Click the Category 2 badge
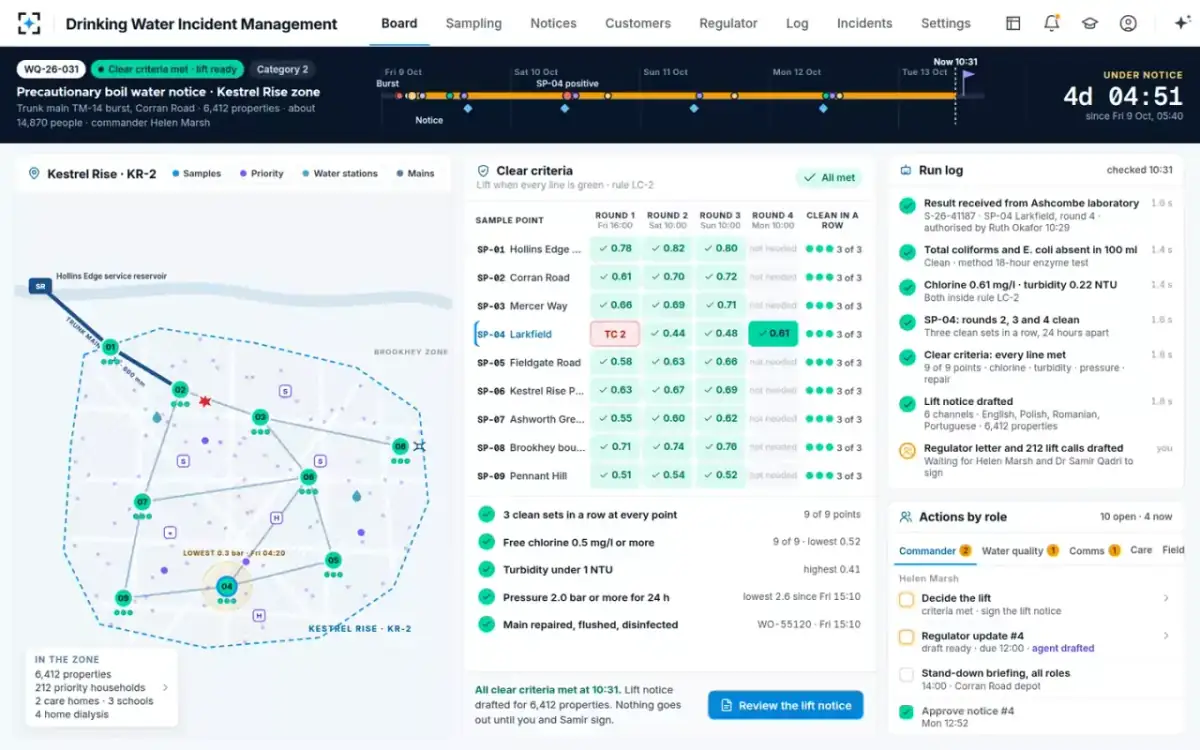The image size is (1200, 750). [x=283, y=70]
